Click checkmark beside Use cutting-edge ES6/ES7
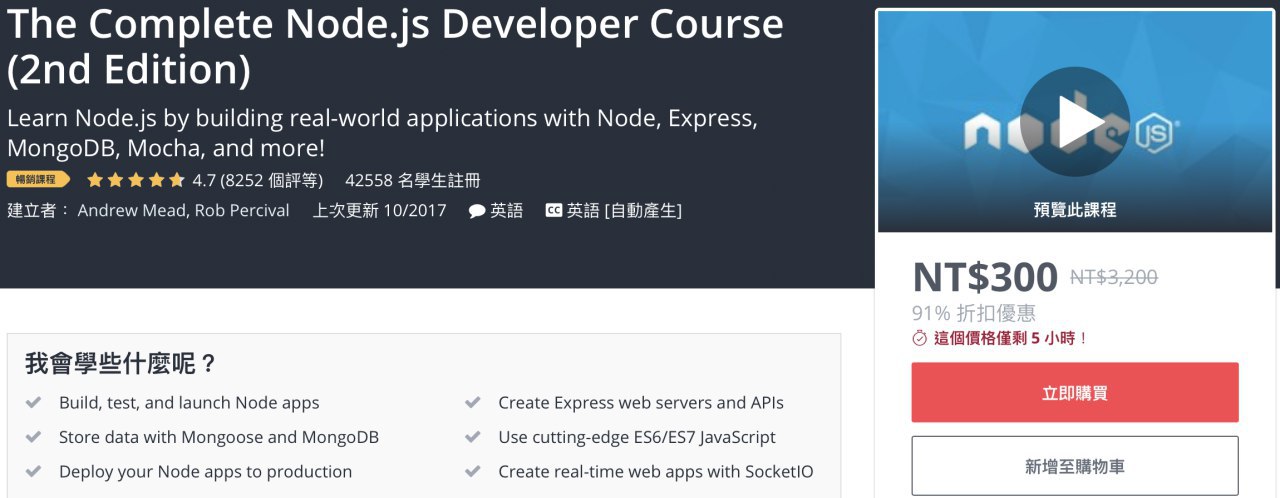 473,437
